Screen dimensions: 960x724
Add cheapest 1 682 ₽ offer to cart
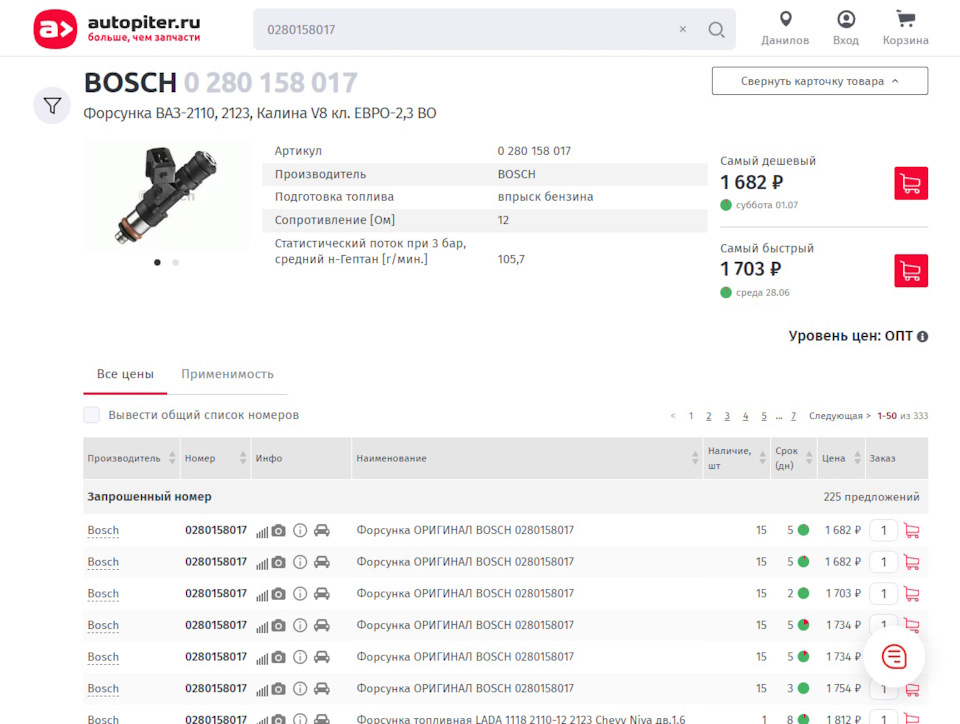click(x=910, y=183)
